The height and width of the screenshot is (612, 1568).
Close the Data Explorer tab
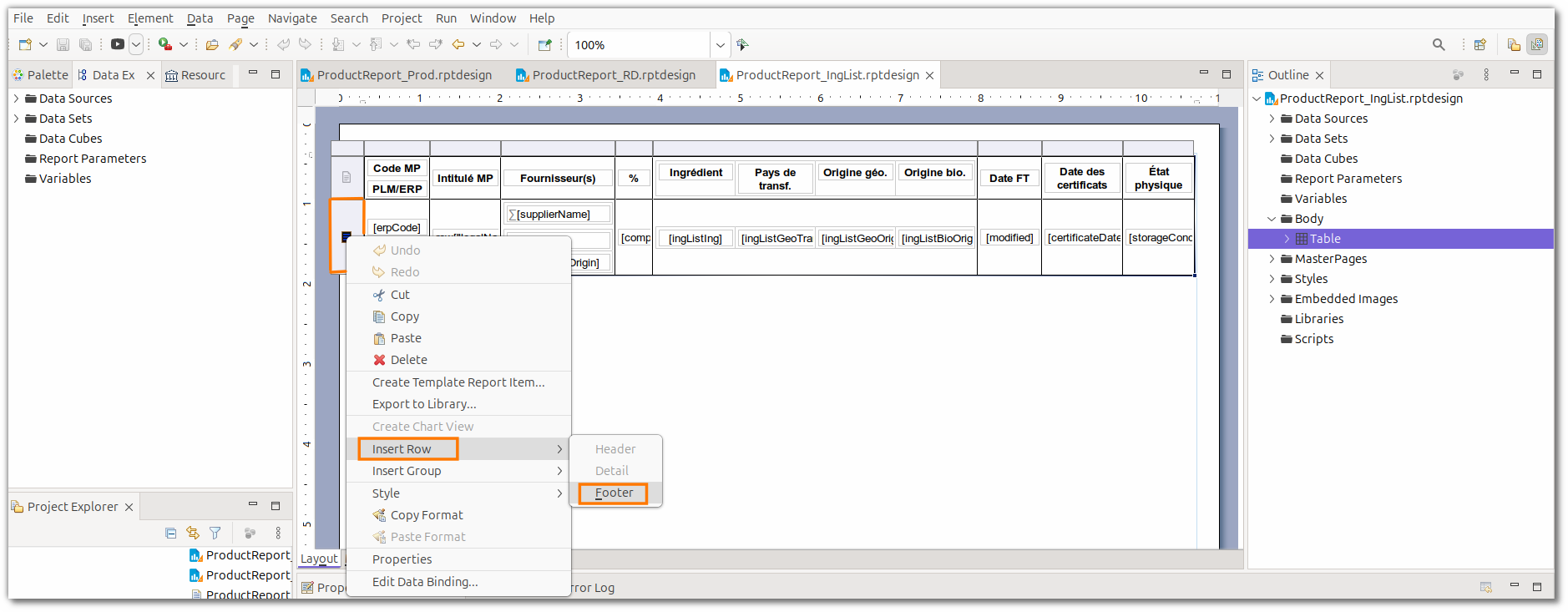click(150, 75)
